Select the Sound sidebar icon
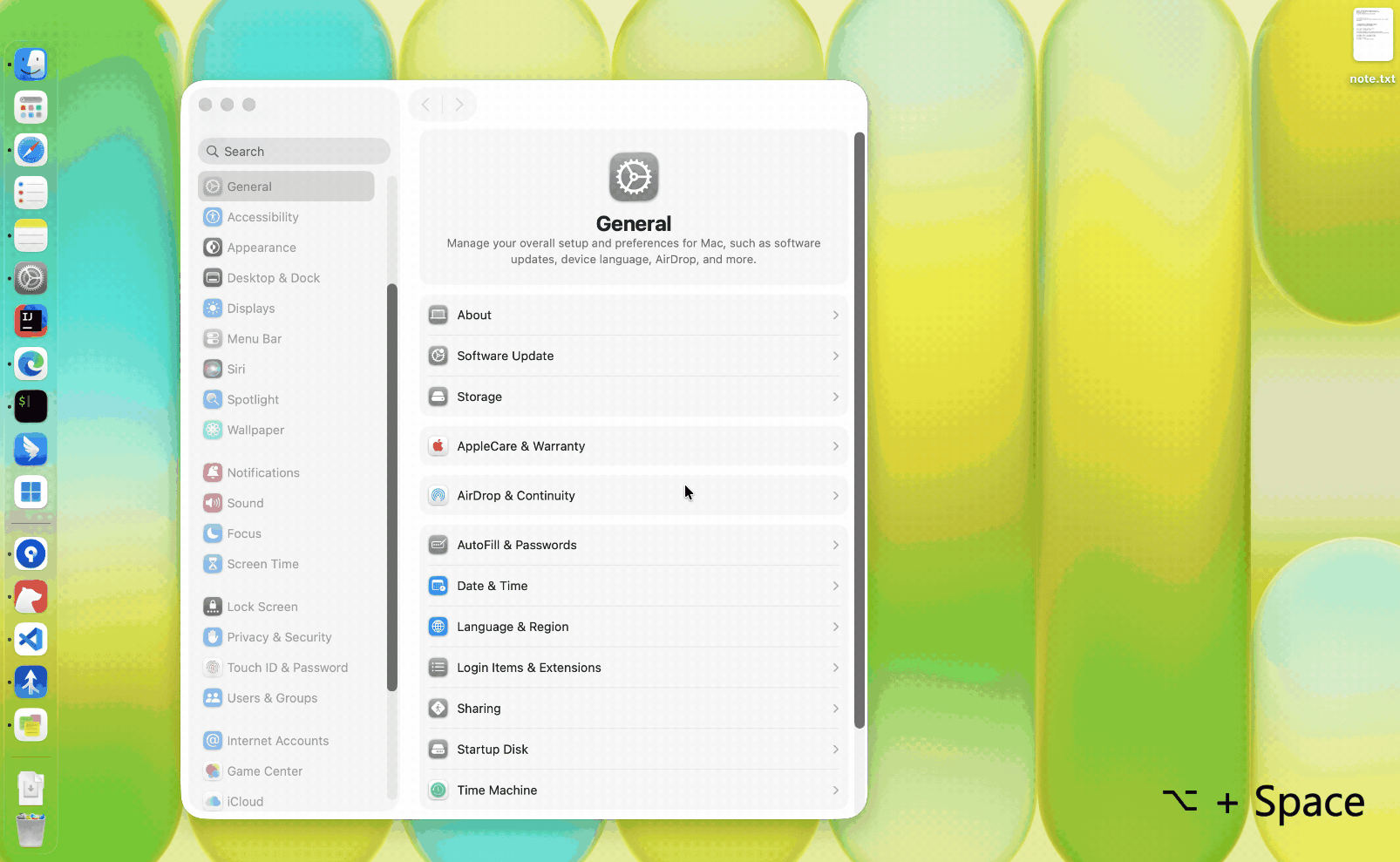 pyautogui.click(x=213, y=503)
